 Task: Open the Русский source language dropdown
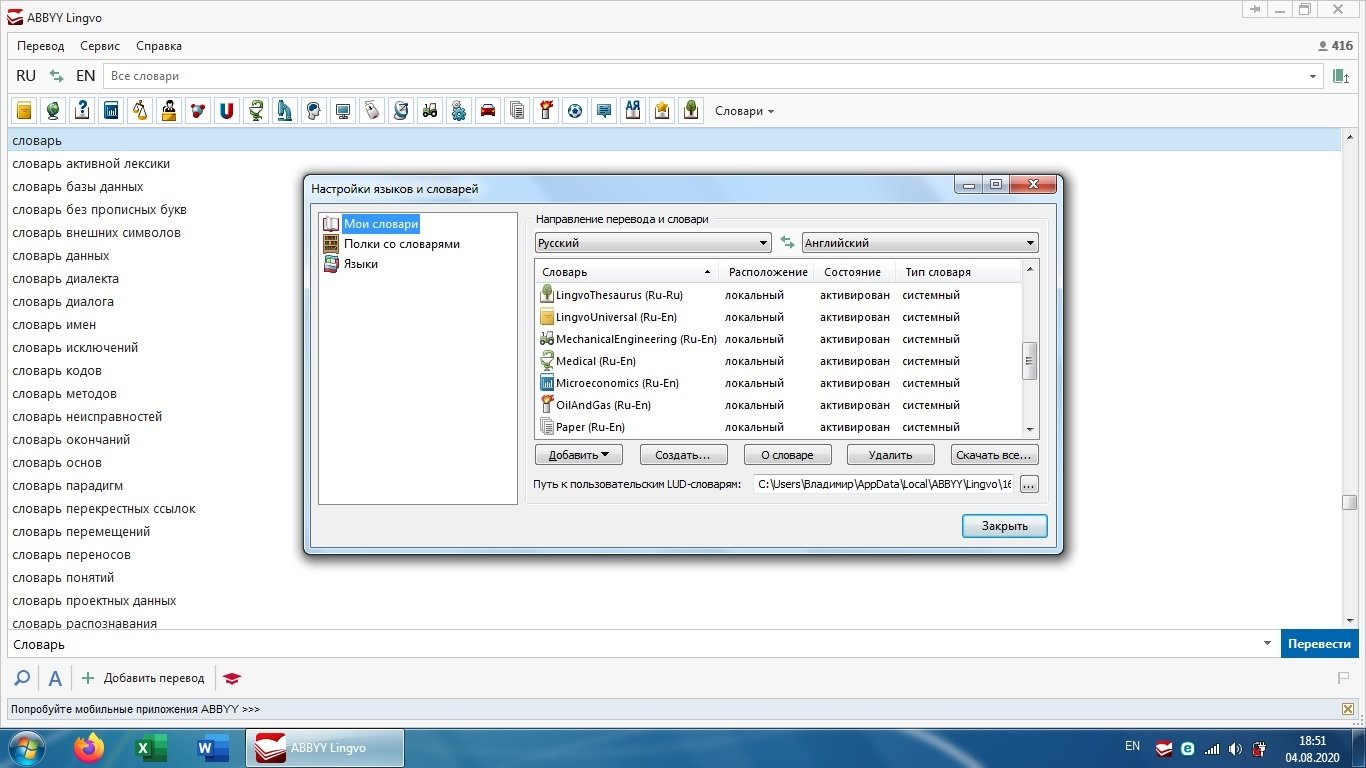[652, 243]
